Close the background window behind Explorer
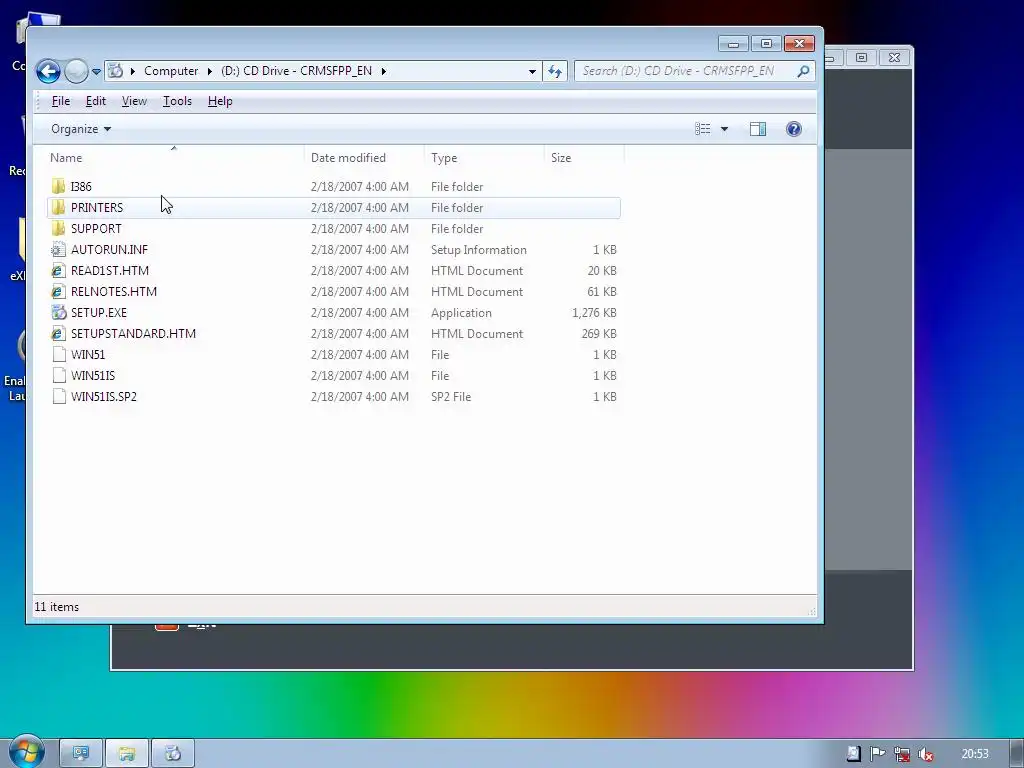This screenshot has height=768, width=1024. (894, 57)
